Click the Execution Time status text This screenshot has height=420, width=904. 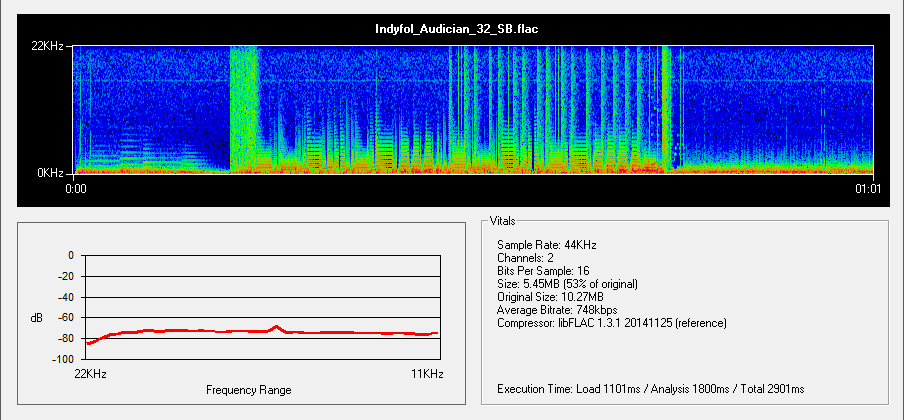[650, 388]
